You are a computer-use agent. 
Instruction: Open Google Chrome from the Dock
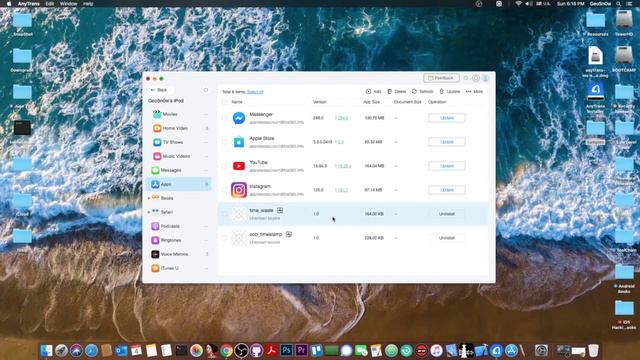pos(227,350)
